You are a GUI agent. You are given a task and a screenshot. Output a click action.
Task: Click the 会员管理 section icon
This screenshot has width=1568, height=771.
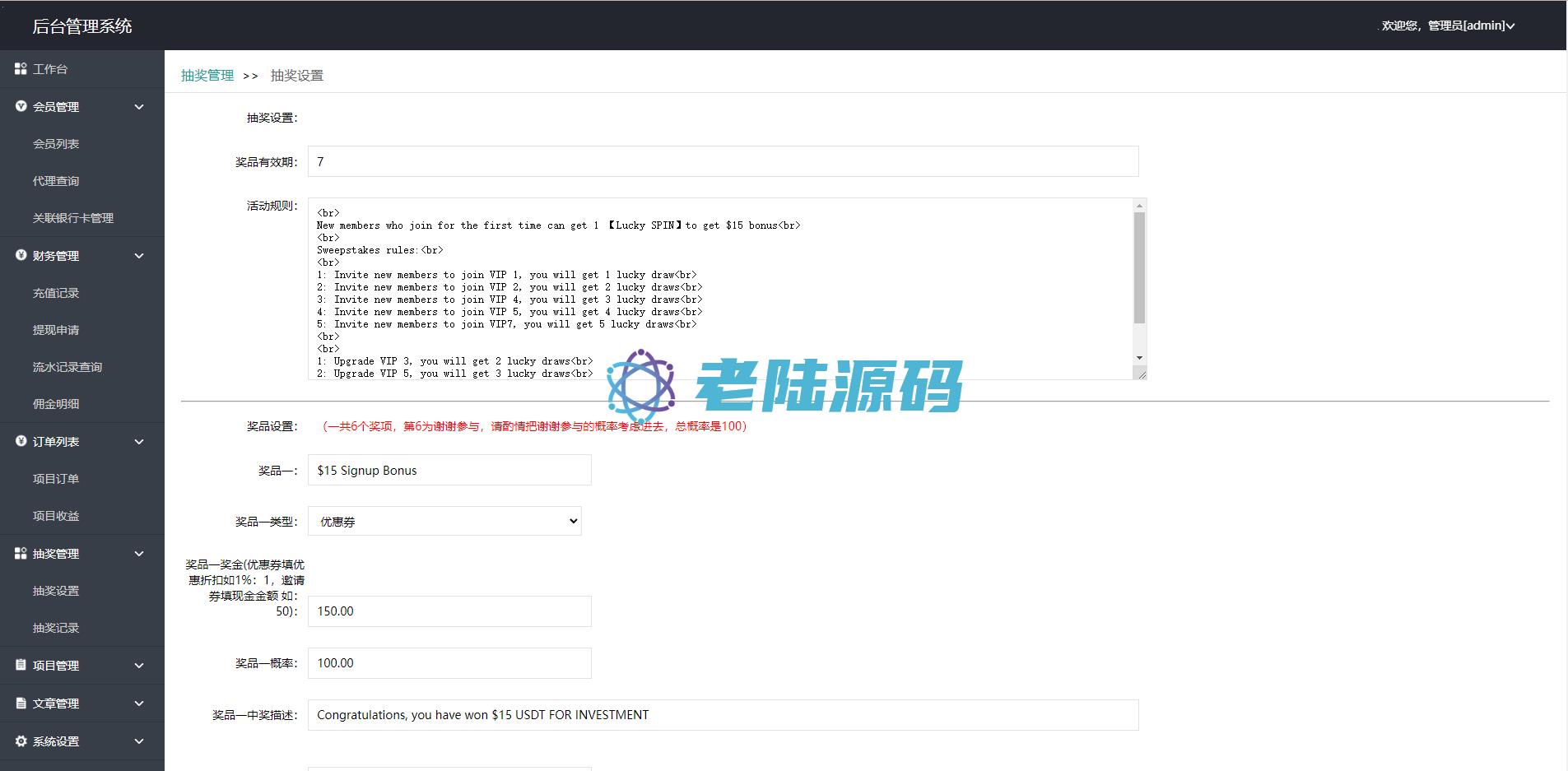(21, 106)
